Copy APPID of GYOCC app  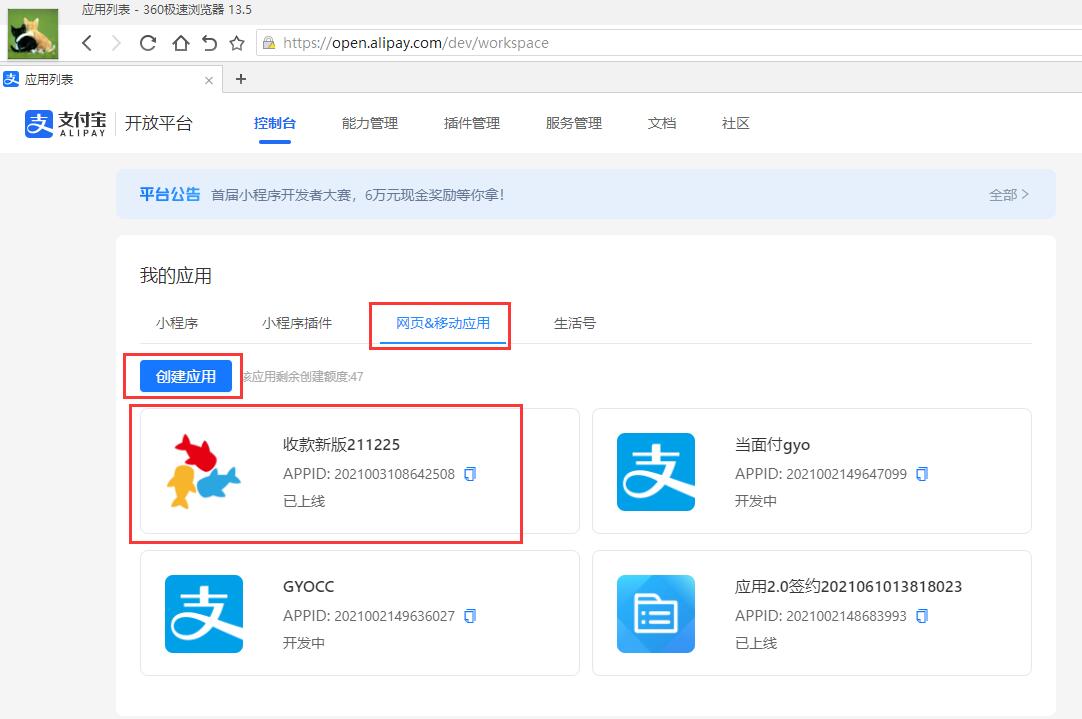coord(470,615)
